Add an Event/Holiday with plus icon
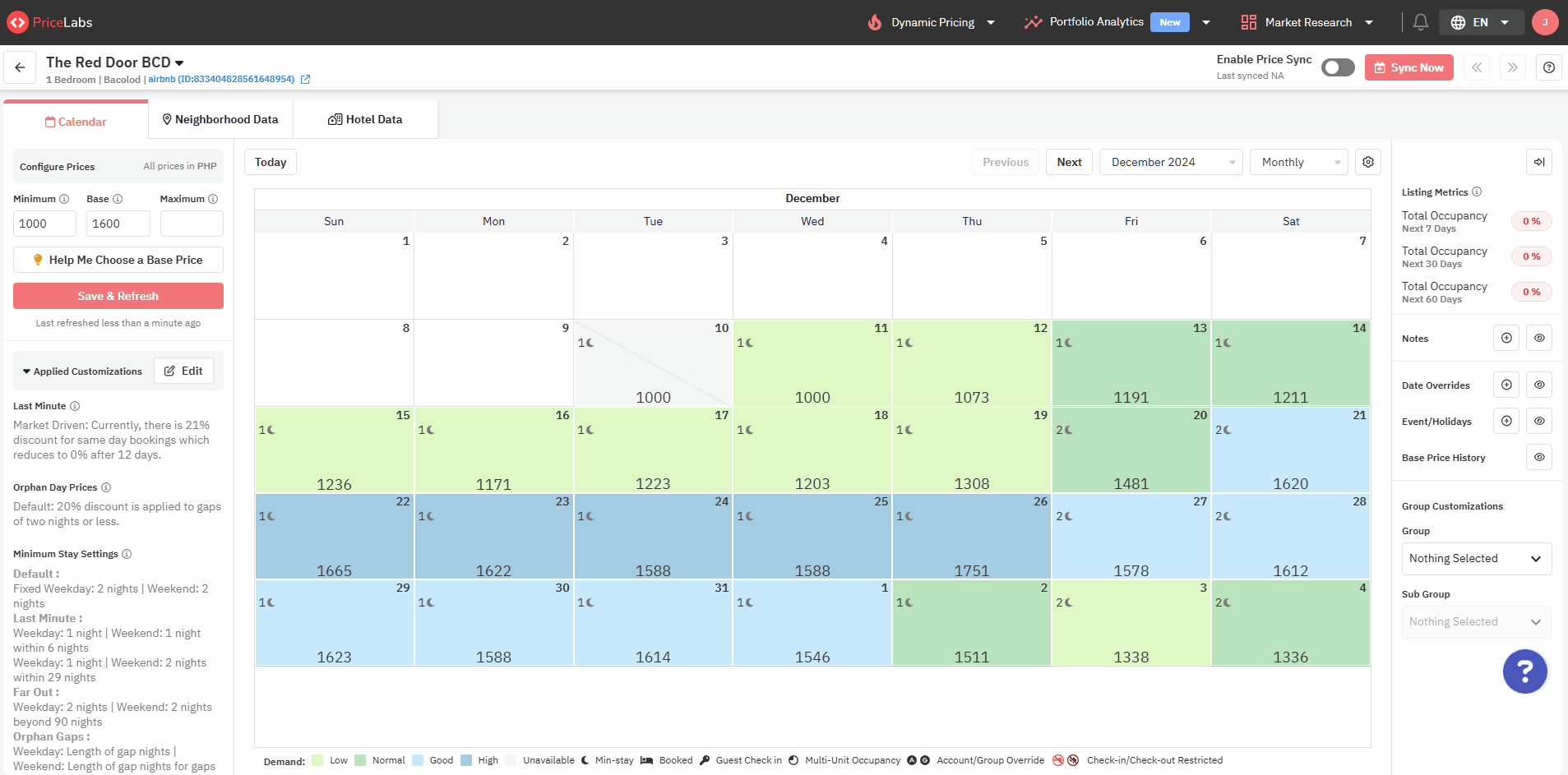This screenshot has height=775, width=1568. pos(1506,421)
